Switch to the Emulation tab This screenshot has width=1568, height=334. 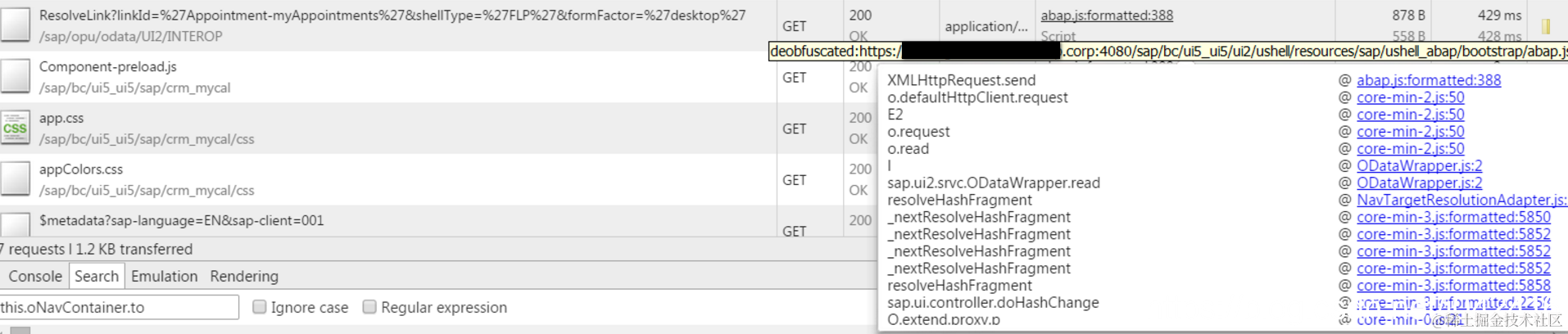(164, 277)
